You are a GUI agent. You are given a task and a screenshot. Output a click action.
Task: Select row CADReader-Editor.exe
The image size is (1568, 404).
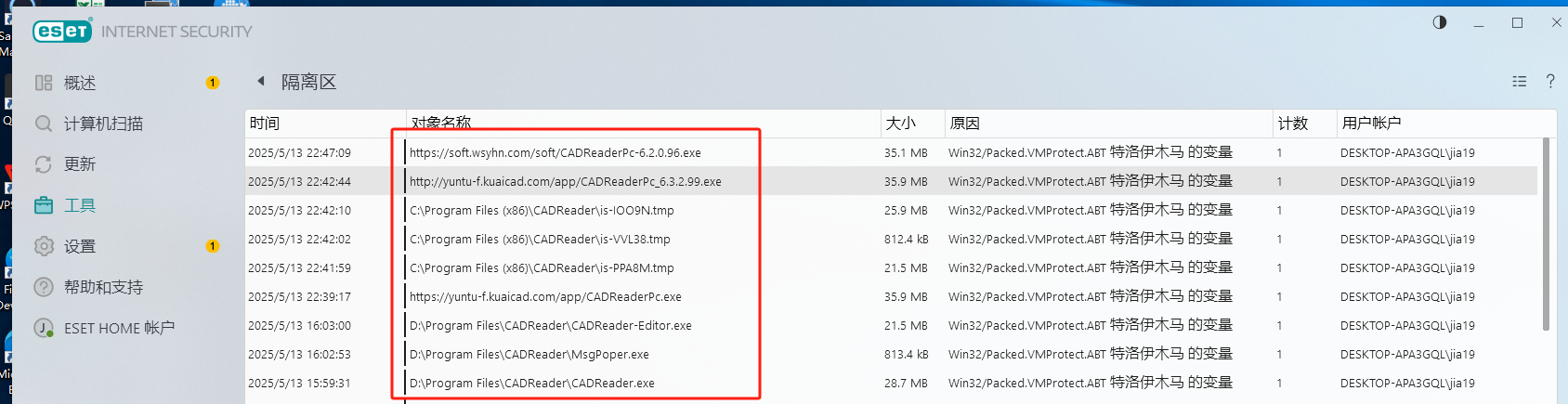click(891, 325)
